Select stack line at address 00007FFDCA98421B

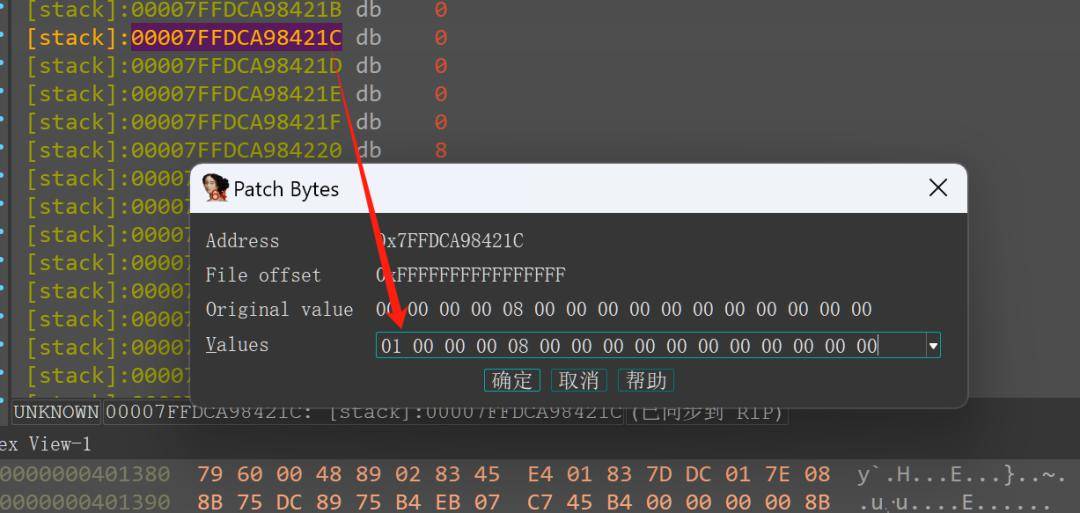236,10
